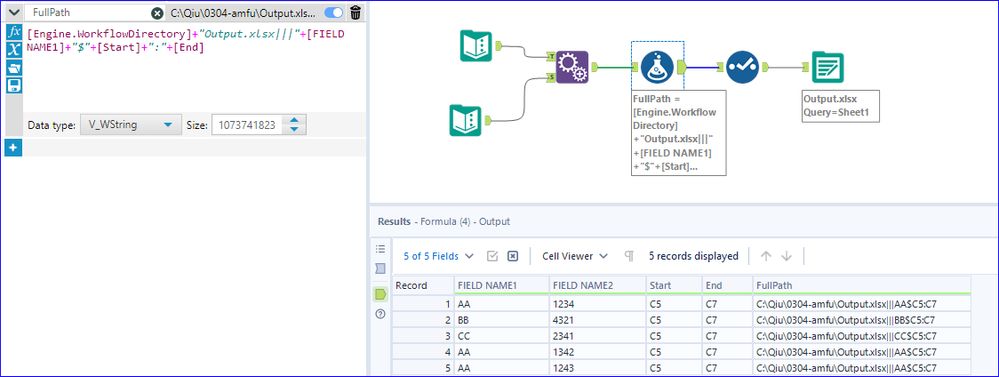Image resolution: width=999 pixels, height=377 pixels.
Task: Click the Output Data input anchor
Action: click(x=806, y=66)
